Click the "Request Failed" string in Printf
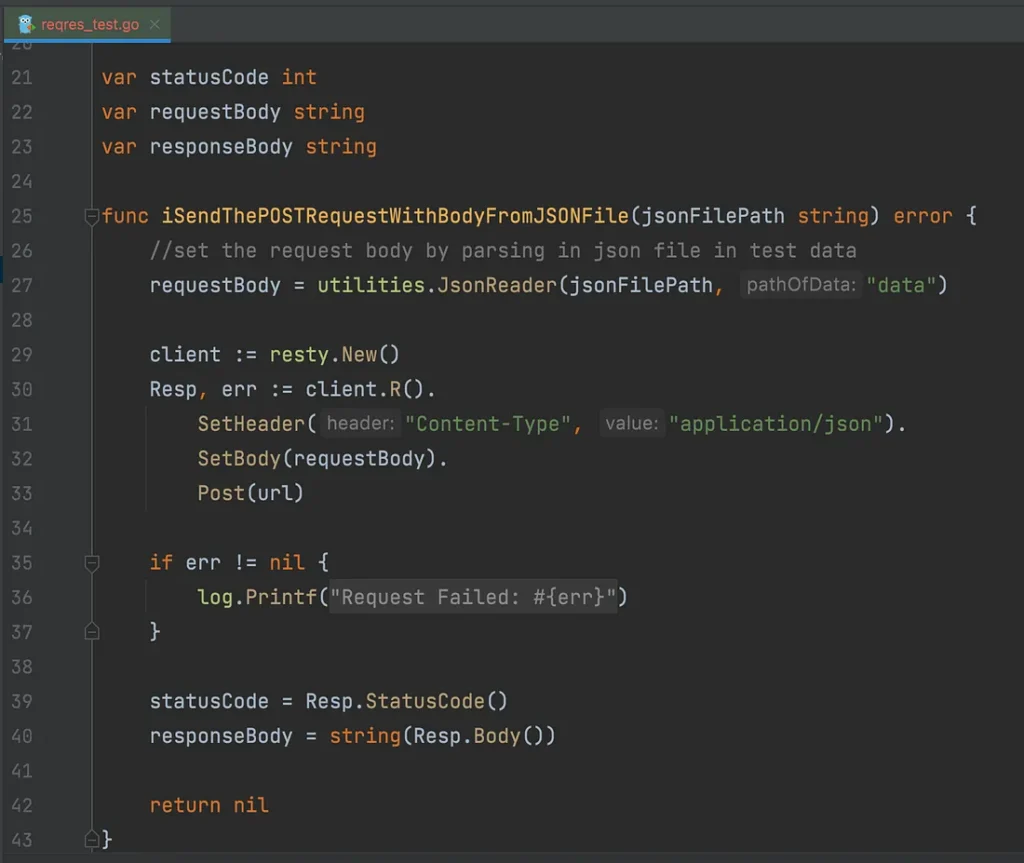Viewport: 1024px width, 863px height. [x=473, y=598]
